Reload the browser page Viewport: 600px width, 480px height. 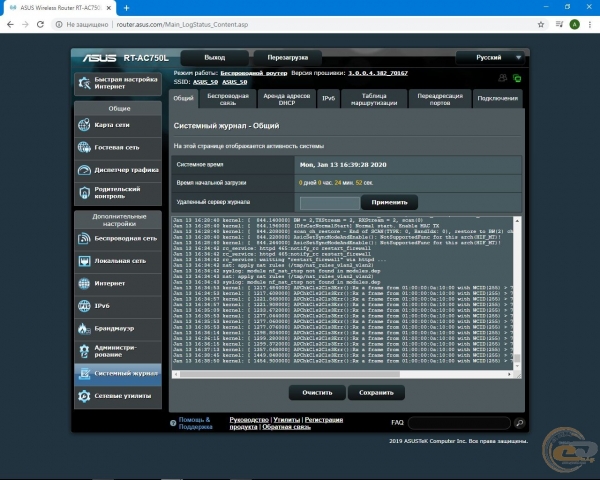tap(40, 24)
